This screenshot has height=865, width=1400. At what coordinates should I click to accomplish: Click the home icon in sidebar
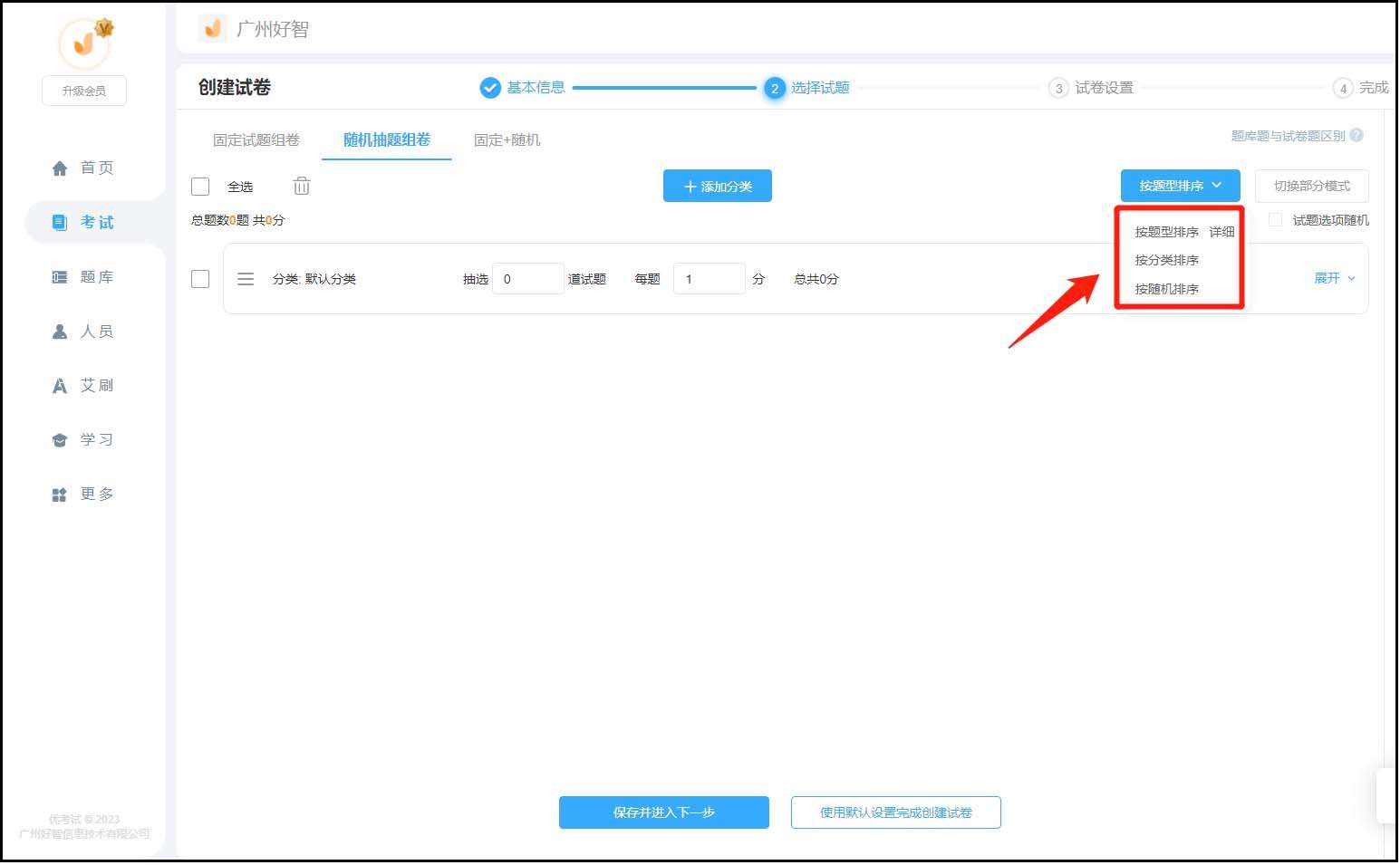(x=60, y=168)
